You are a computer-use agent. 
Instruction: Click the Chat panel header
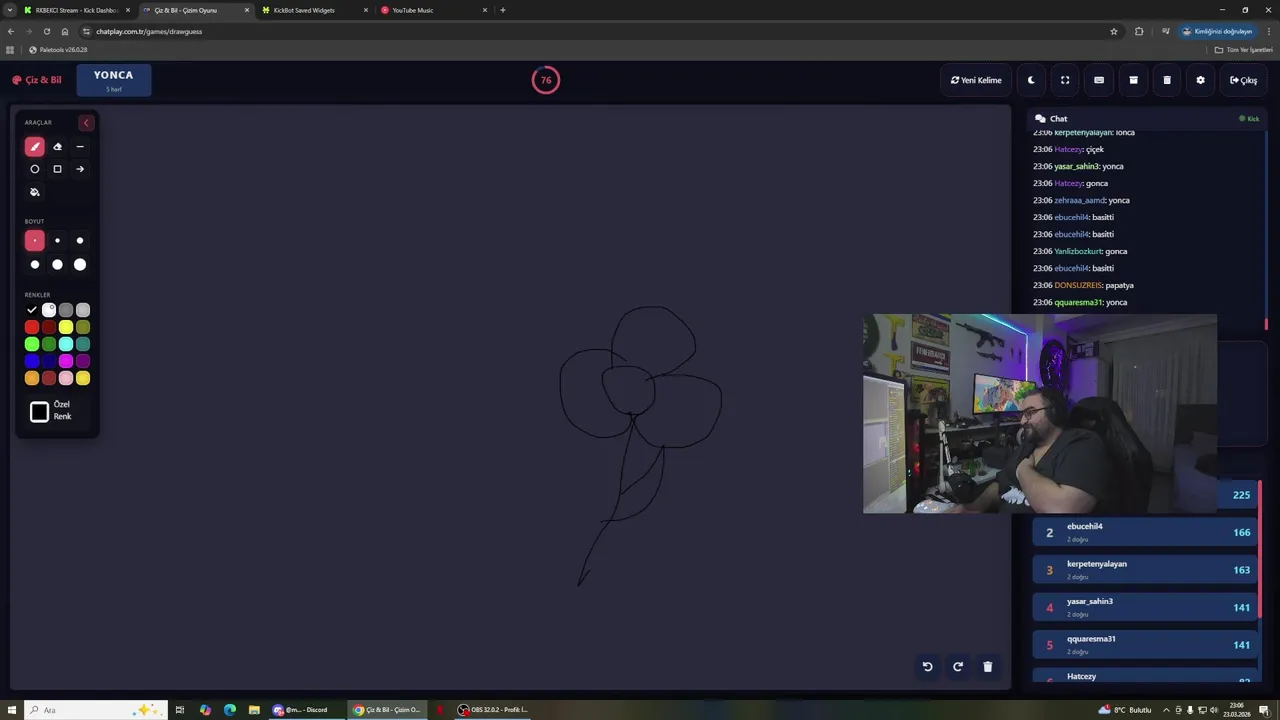coord(1147,118)
